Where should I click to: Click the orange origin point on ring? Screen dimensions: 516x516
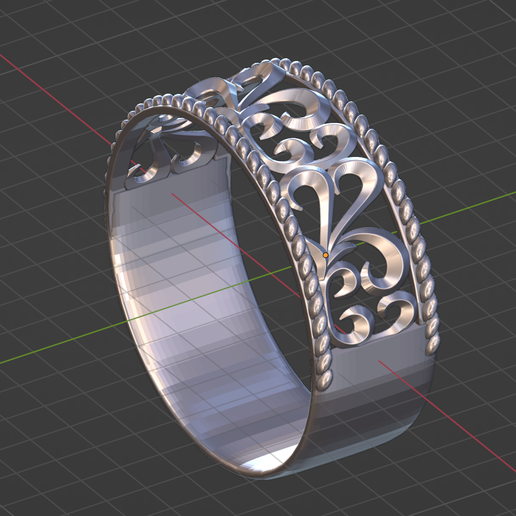326,255
